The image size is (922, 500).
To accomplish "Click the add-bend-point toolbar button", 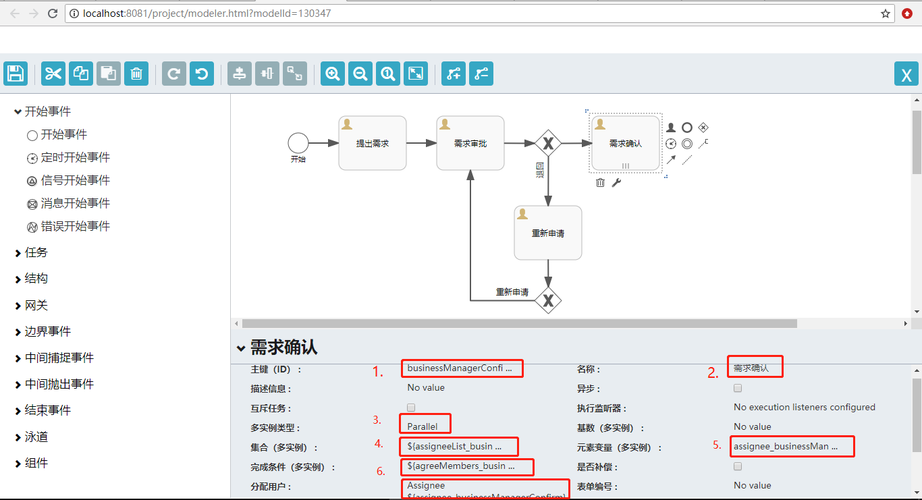I will point(453,74).
